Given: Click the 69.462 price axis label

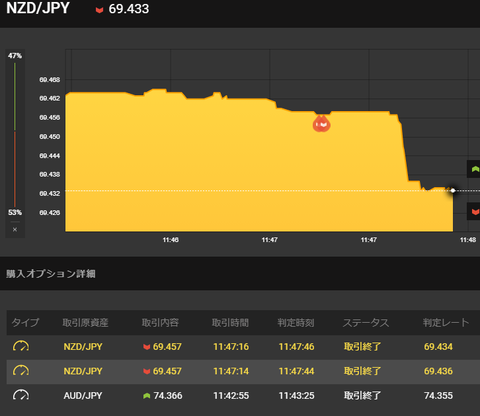Looking at the screenshot, I should (50, 98).
